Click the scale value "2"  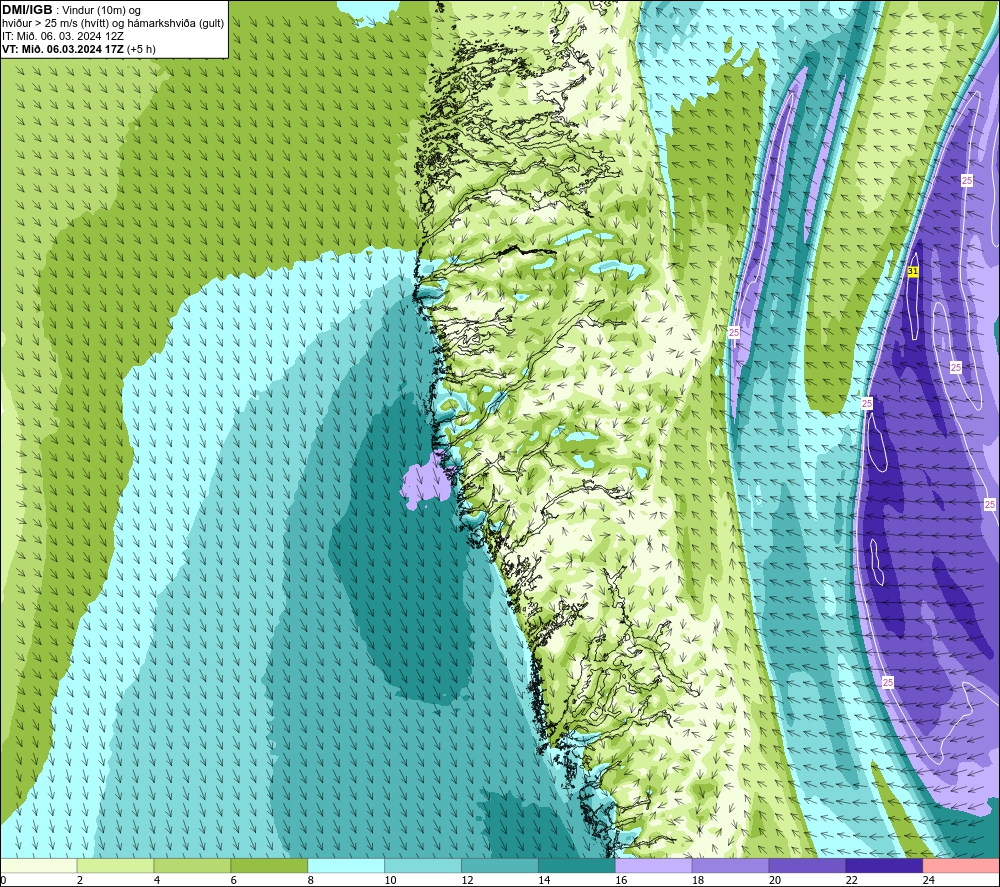click(80, 880)
